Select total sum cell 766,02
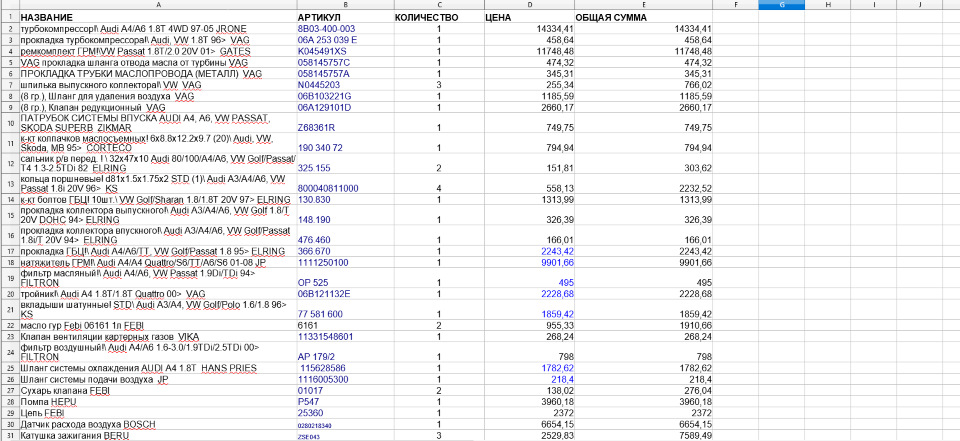Viewport: 960px width, 441px height. 643,85
